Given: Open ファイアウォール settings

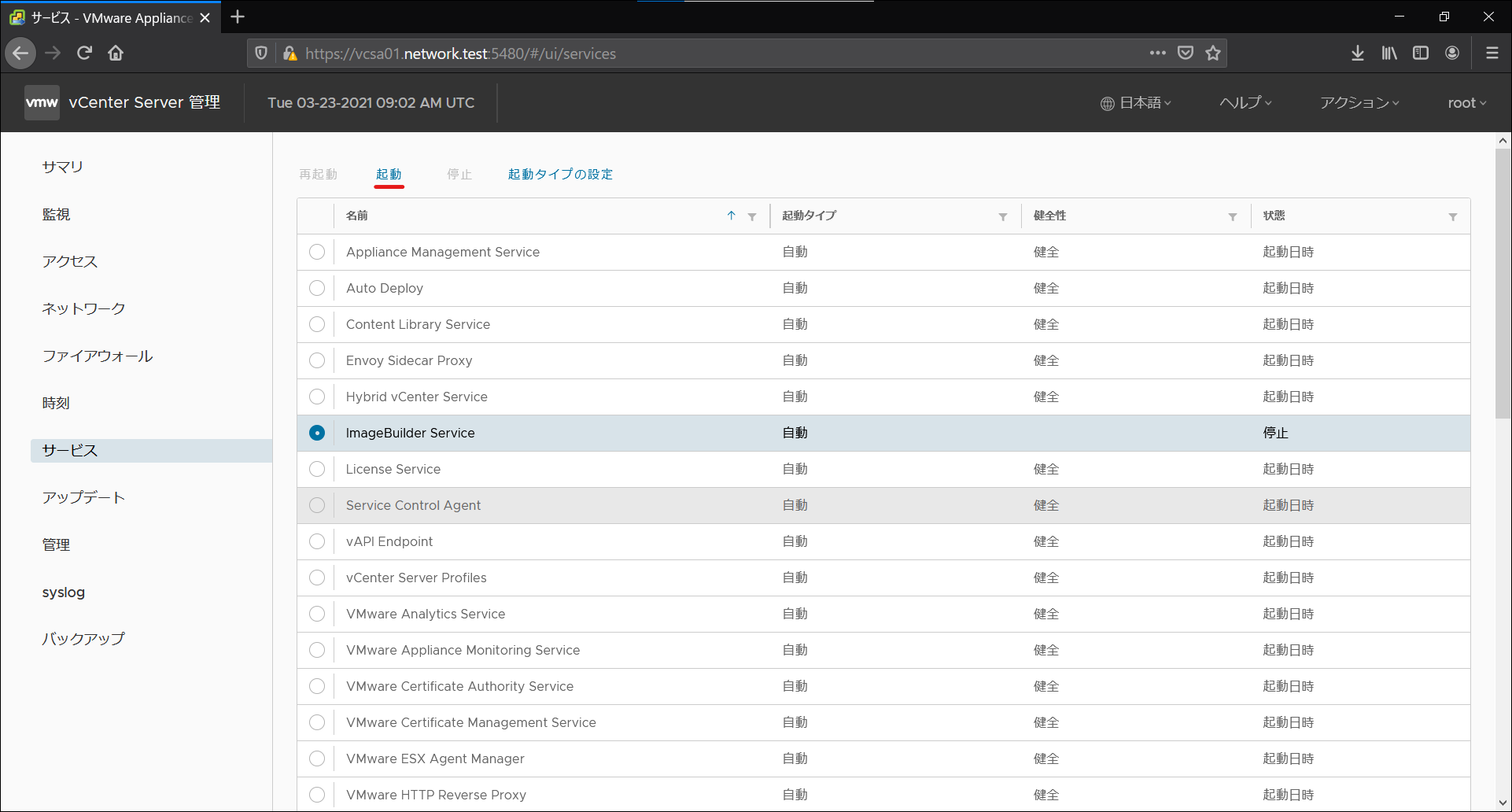Looking at the screenshot, I should (x=98, y=356).
